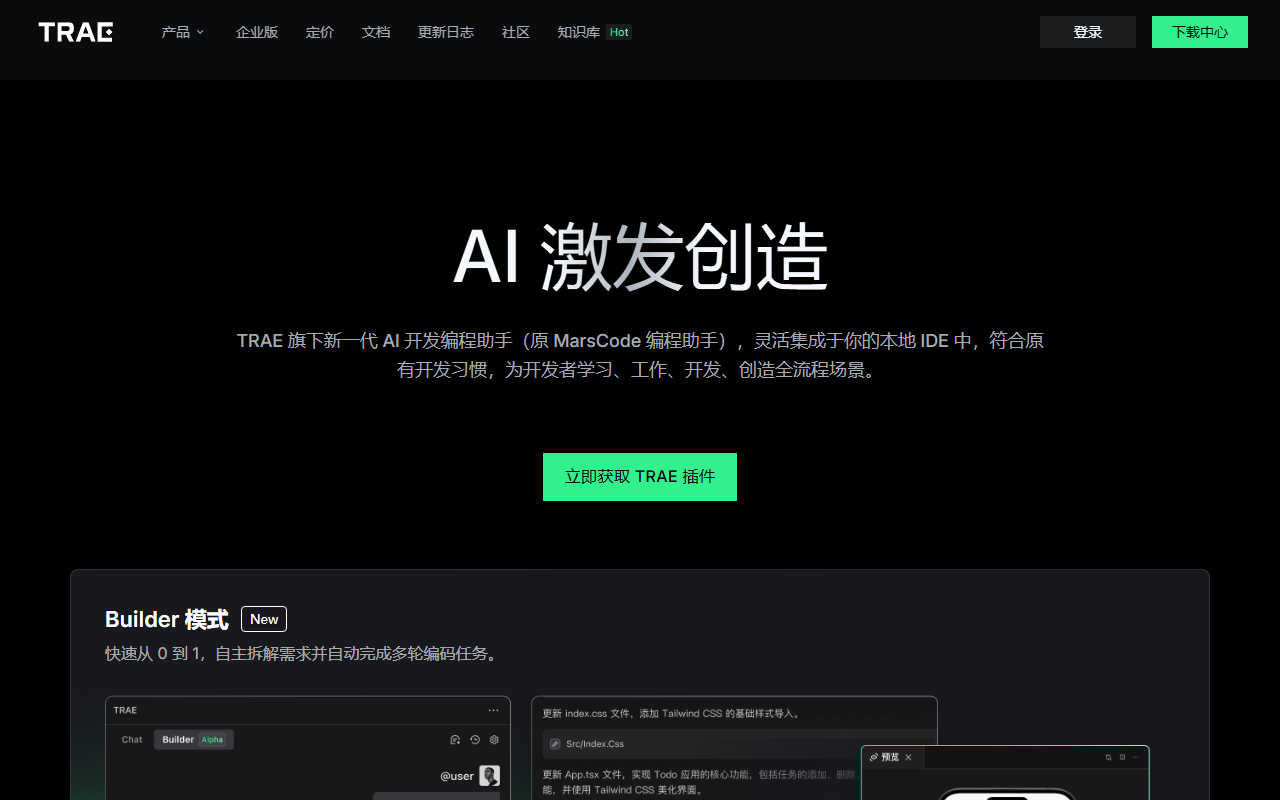Screen dimensions: 1280x800
Task: Select the Chat tab in TRAE panel
Action: click(x=132, y=740)
